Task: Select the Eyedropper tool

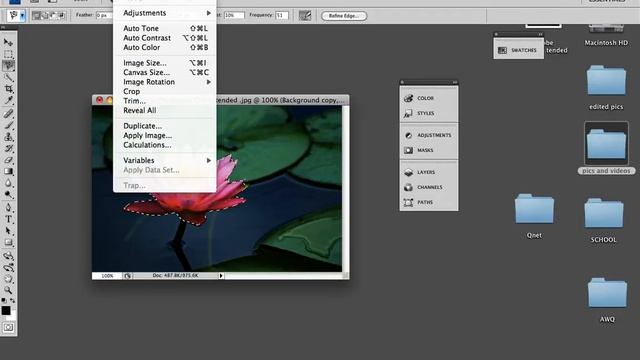Action: point(8,100)
